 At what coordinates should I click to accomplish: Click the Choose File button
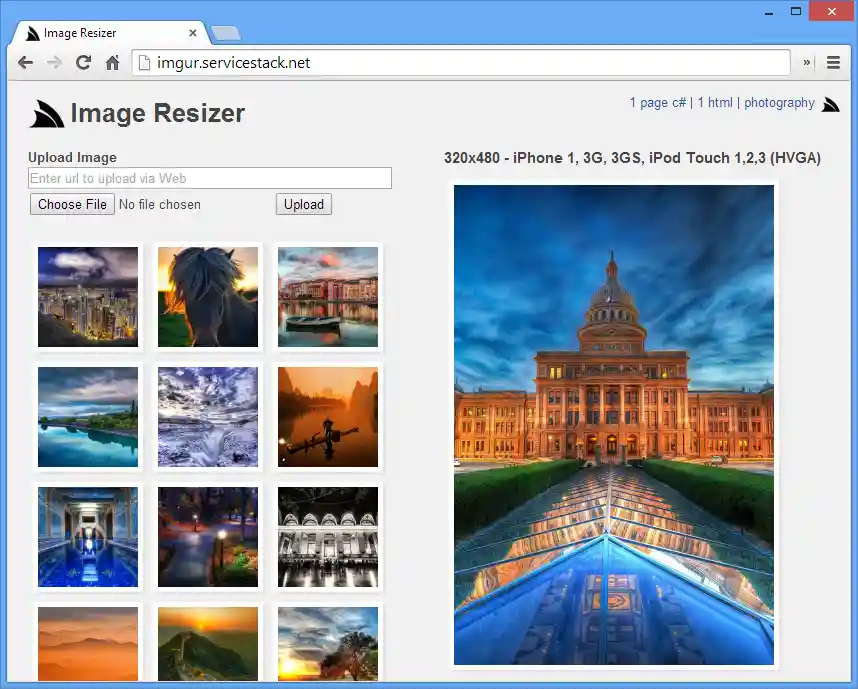[x=72, y=204]
